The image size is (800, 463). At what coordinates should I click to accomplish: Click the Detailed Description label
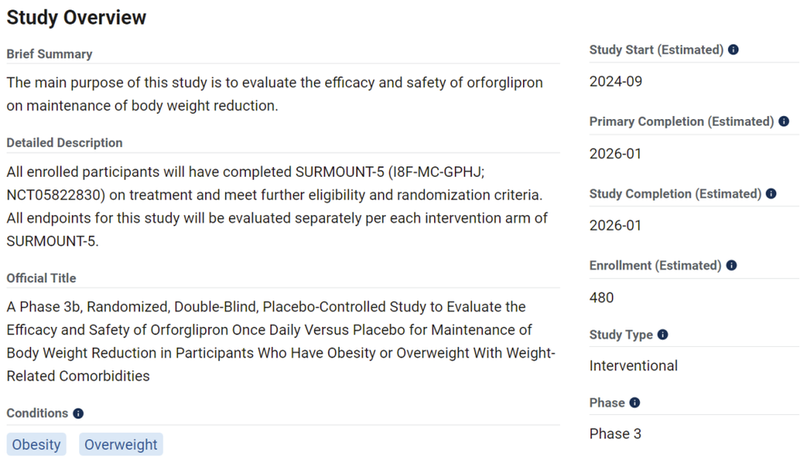[64, 143]
